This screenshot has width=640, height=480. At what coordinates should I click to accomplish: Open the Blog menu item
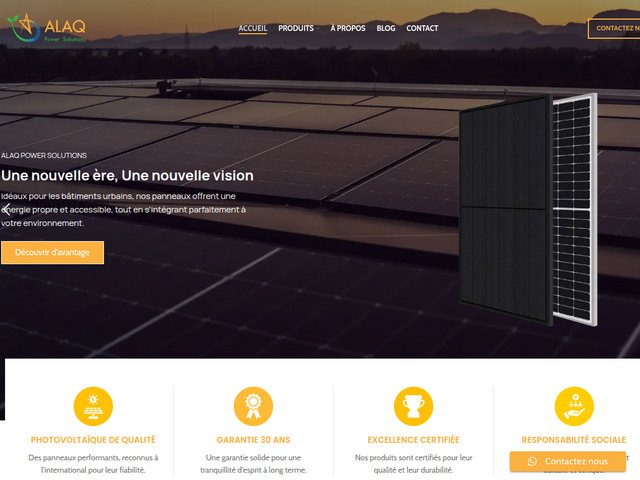386,28
